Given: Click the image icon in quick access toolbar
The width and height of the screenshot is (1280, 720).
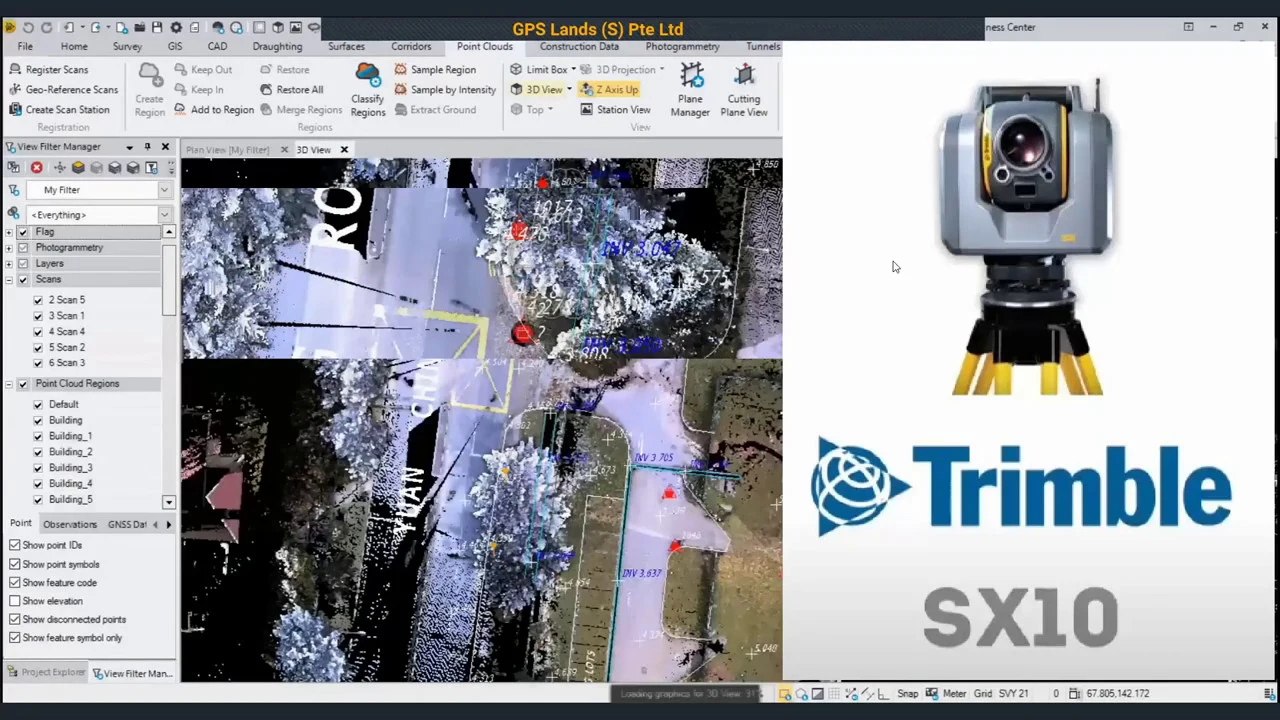Looking at the screenshot, I should tap(296, 28).
